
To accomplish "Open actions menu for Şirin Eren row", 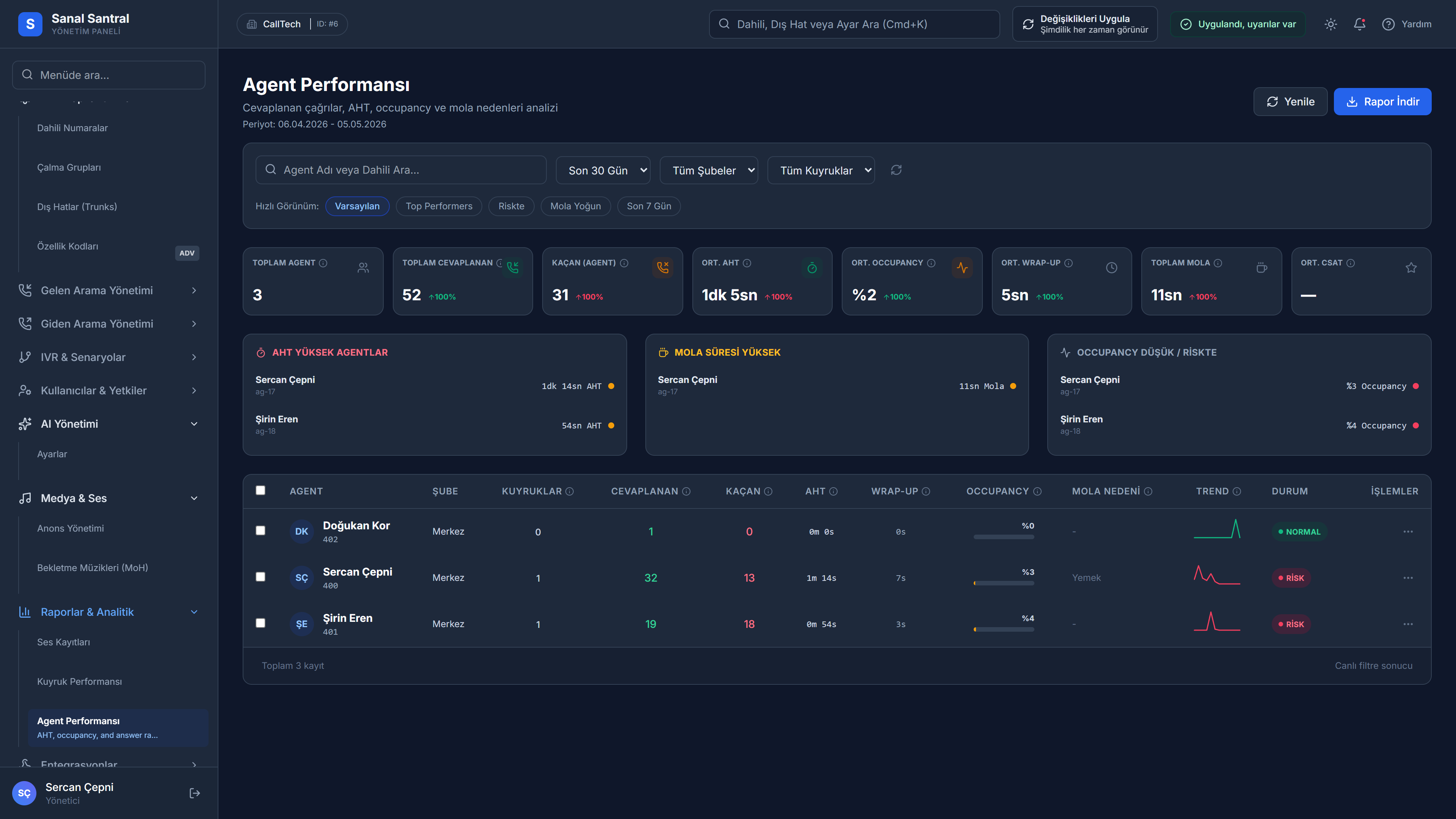I will tap(1408, 624).
